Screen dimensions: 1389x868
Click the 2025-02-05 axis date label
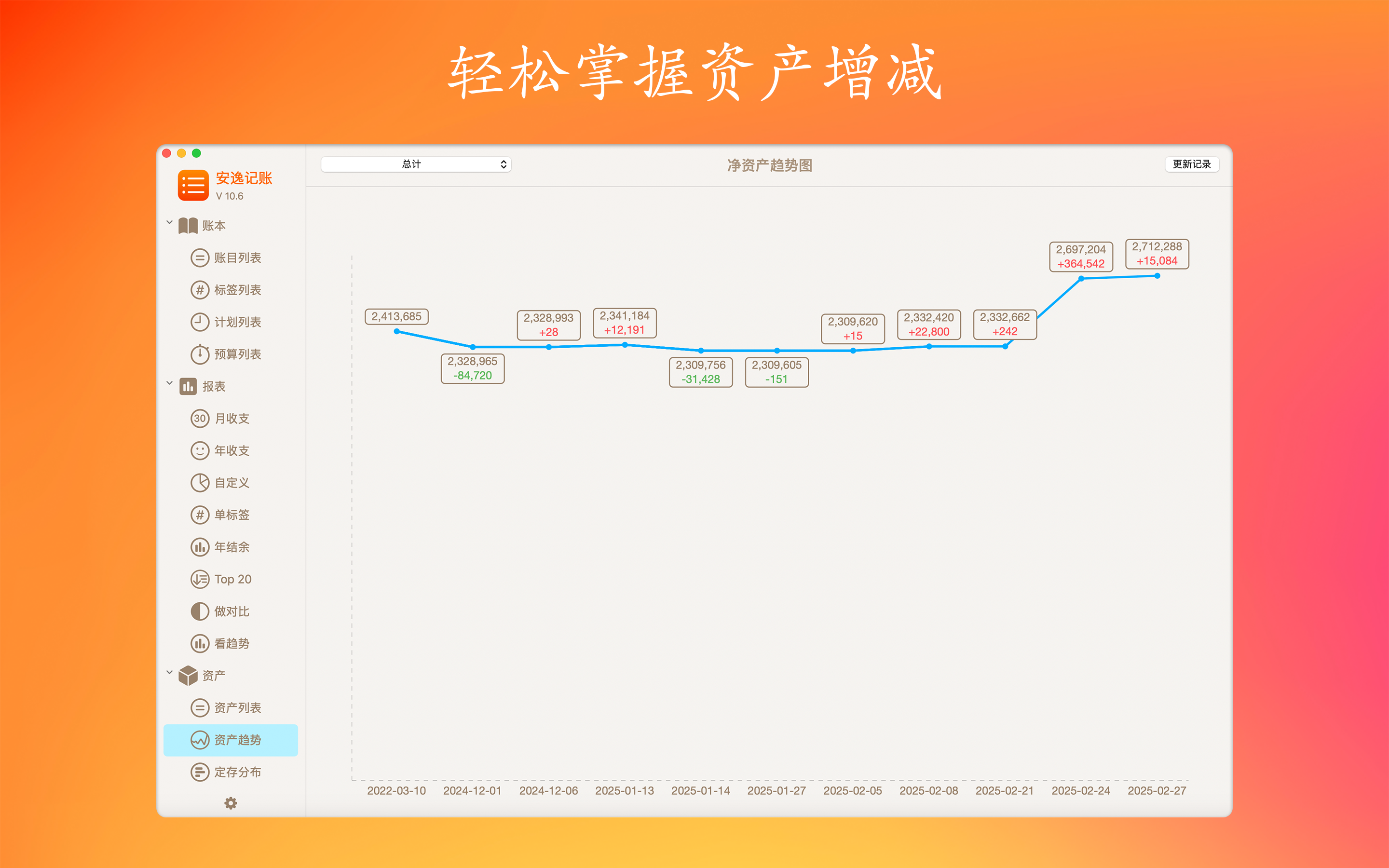click(x=852, y=790)
